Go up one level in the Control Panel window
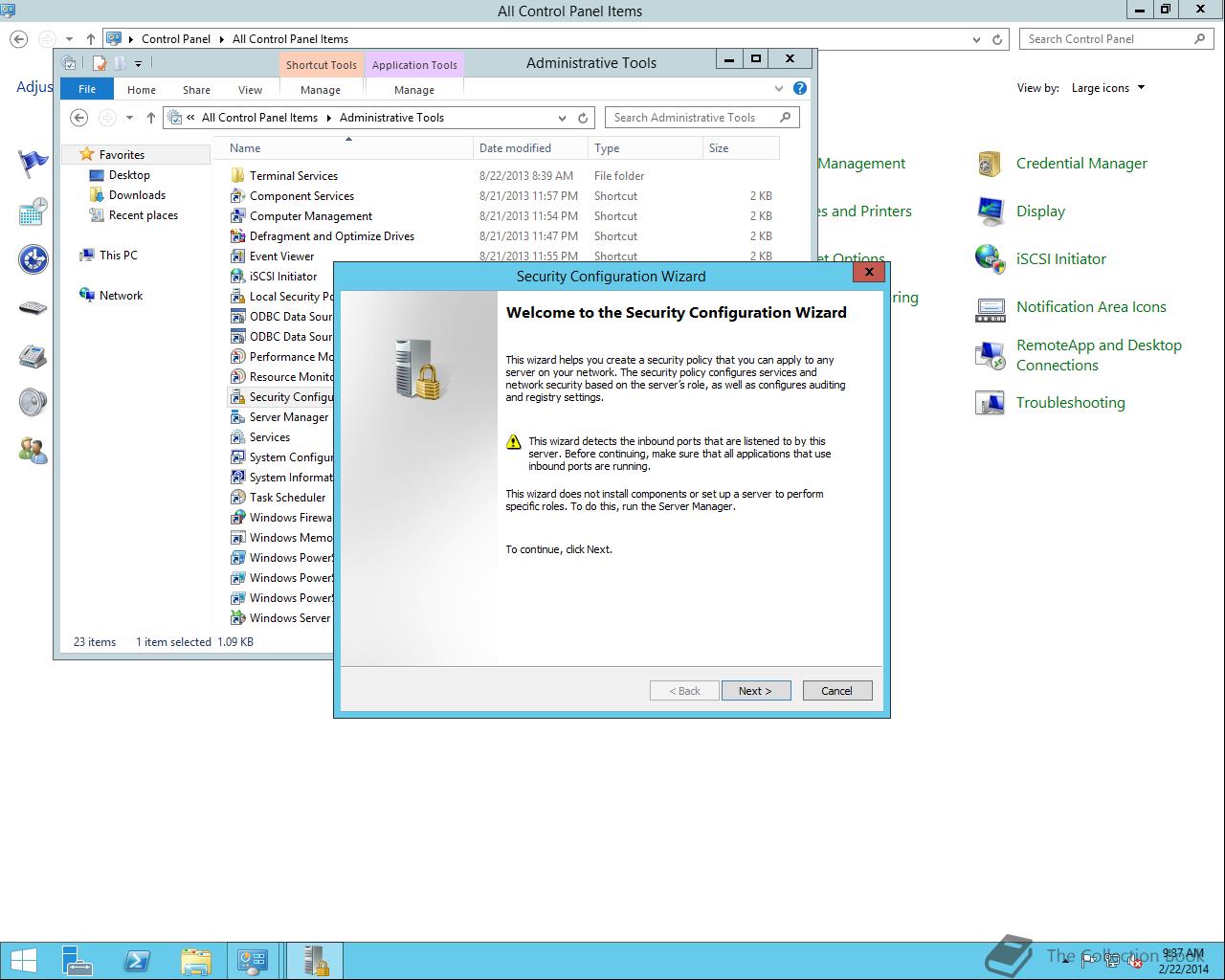This screenshot has height=980, width=1225. (90, 39)
